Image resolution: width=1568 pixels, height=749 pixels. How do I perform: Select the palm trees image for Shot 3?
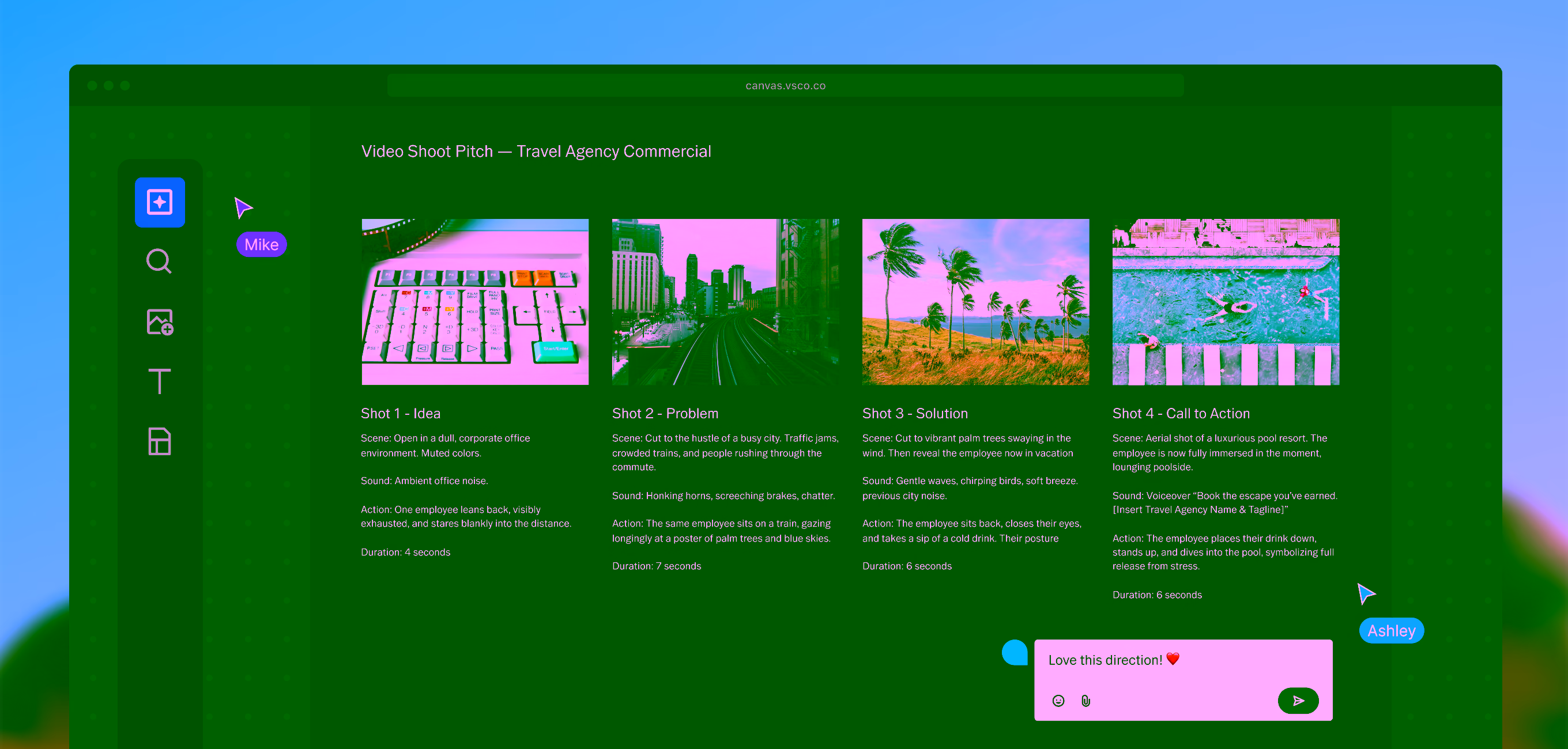click(975, 302)
